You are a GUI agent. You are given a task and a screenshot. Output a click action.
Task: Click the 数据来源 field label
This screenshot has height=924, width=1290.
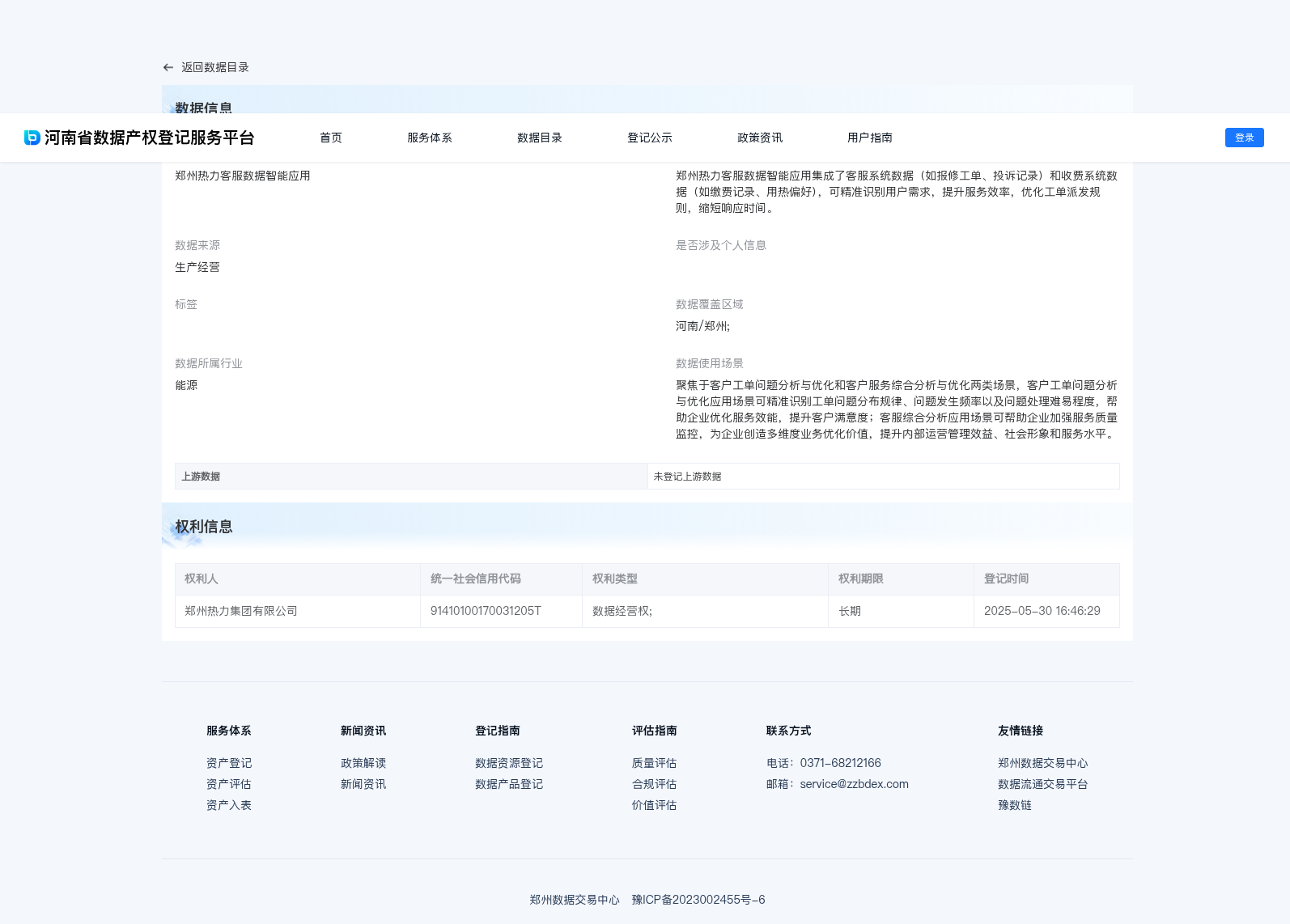tap(197, 245)
